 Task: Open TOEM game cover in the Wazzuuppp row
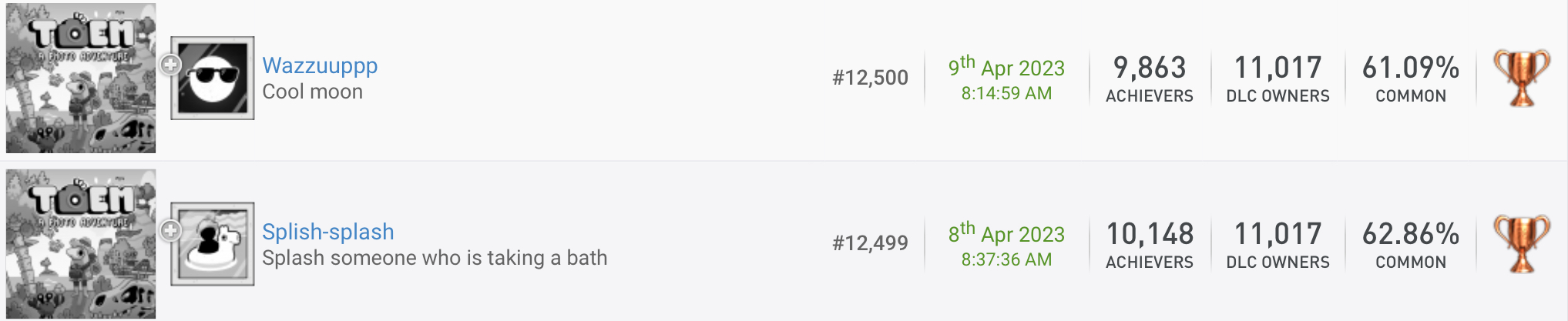(81, 78)
